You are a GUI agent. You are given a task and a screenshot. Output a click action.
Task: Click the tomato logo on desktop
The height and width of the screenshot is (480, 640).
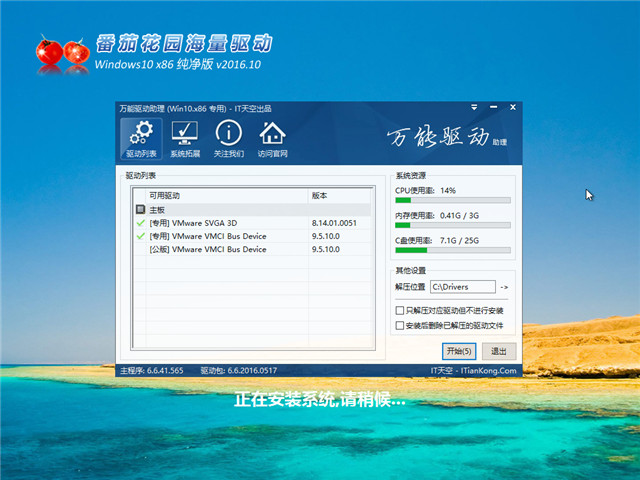[x=63, y=55]
